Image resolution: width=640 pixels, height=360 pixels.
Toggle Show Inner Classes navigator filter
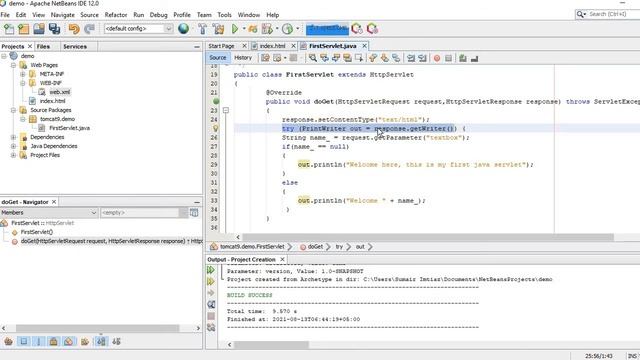point(69,341)
